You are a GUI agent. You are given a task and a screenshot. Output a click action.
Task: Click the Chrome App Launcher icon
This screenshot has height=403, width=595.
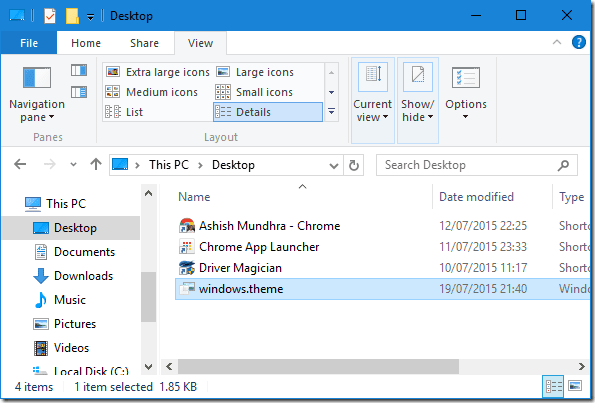coord(186,247)
